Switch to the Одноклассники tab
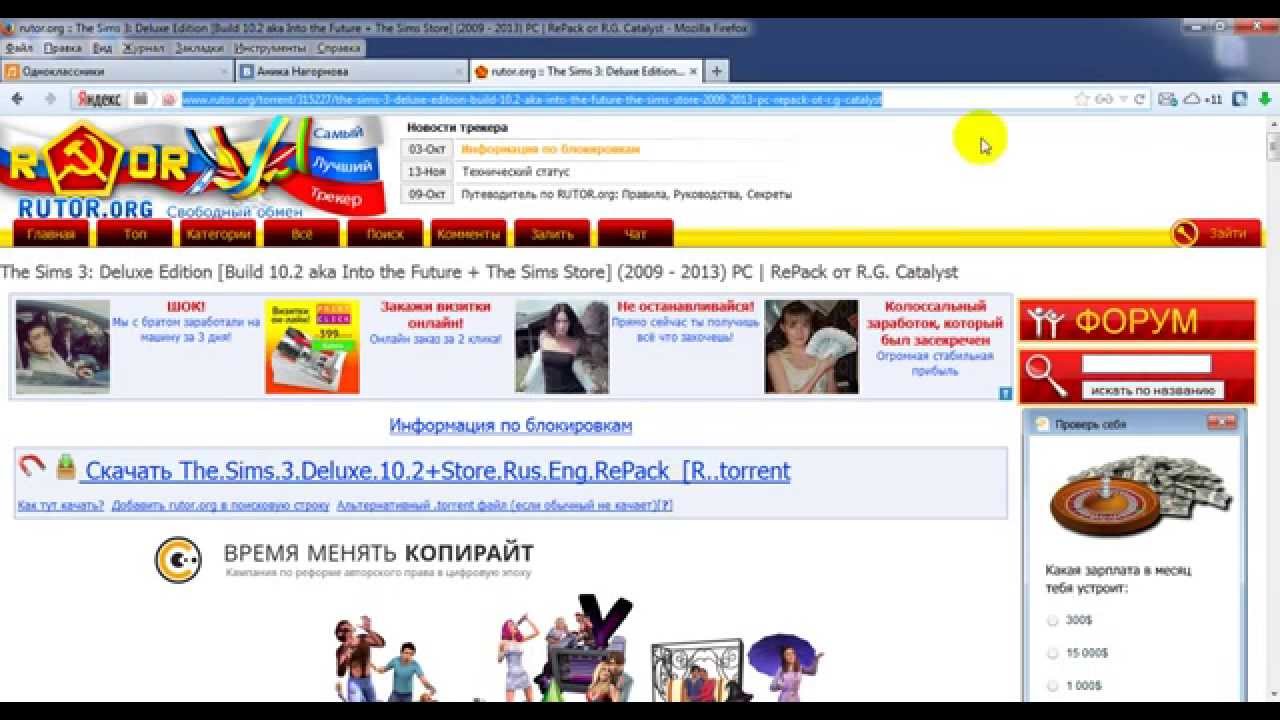This screenshot has height=720, width=1280. click(116, 72)
